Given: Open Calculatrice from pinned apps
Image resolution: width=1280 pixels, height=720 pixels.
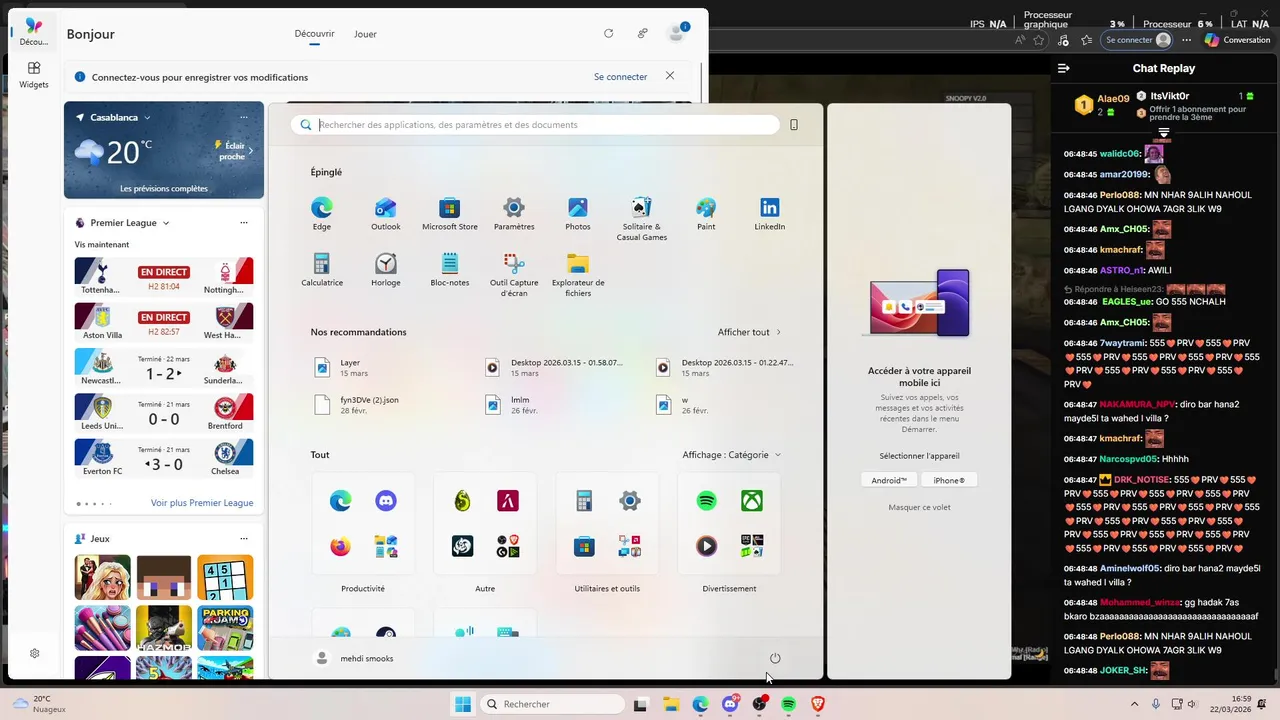Looking at the screenshot, I should coord(322,270).
